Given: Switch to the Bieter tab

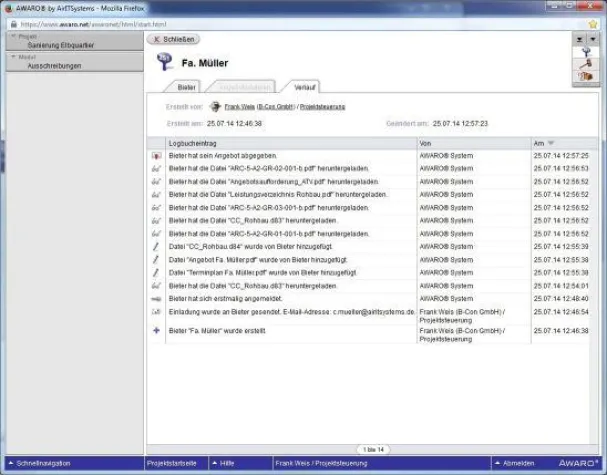Looking at the screenshot, I should coord(188,87).
